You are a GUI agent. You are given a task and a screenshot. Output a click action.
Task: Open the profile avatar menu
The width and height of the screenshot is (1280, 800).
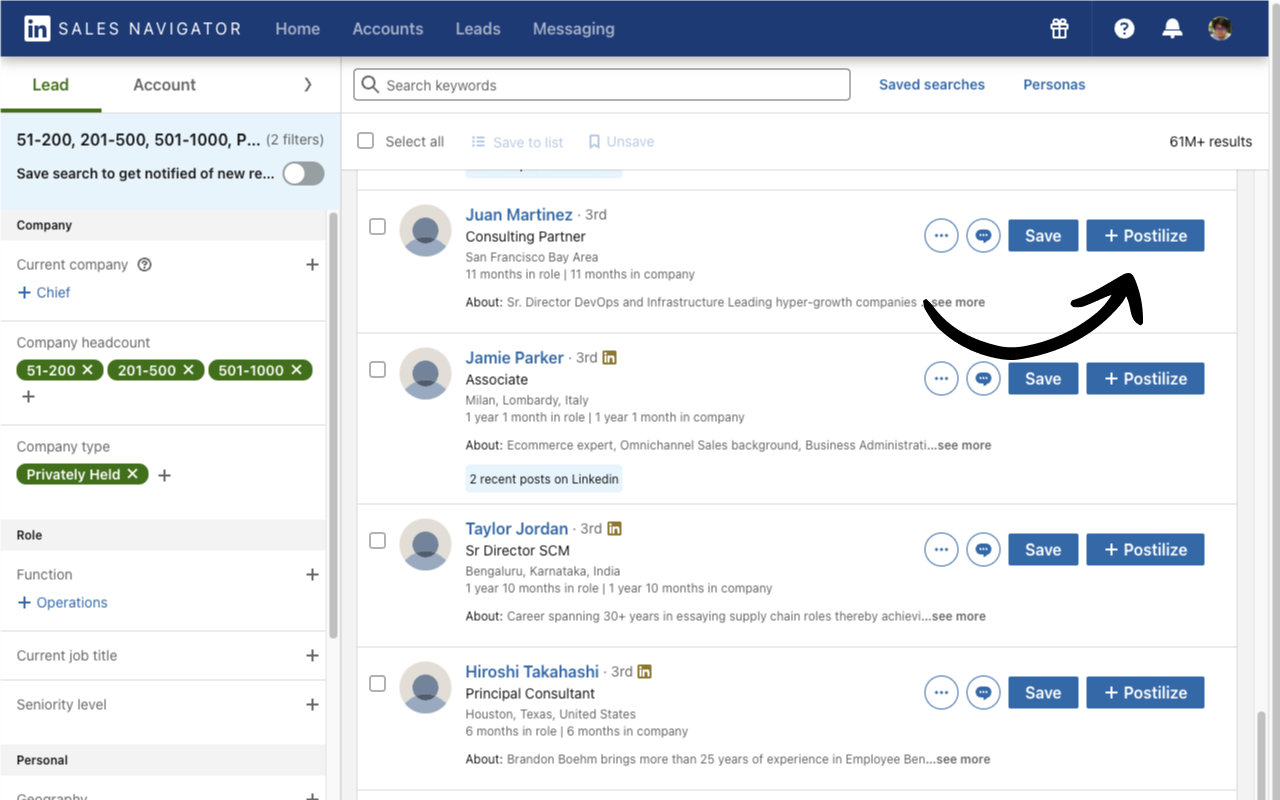click(x=1219, y=29)
